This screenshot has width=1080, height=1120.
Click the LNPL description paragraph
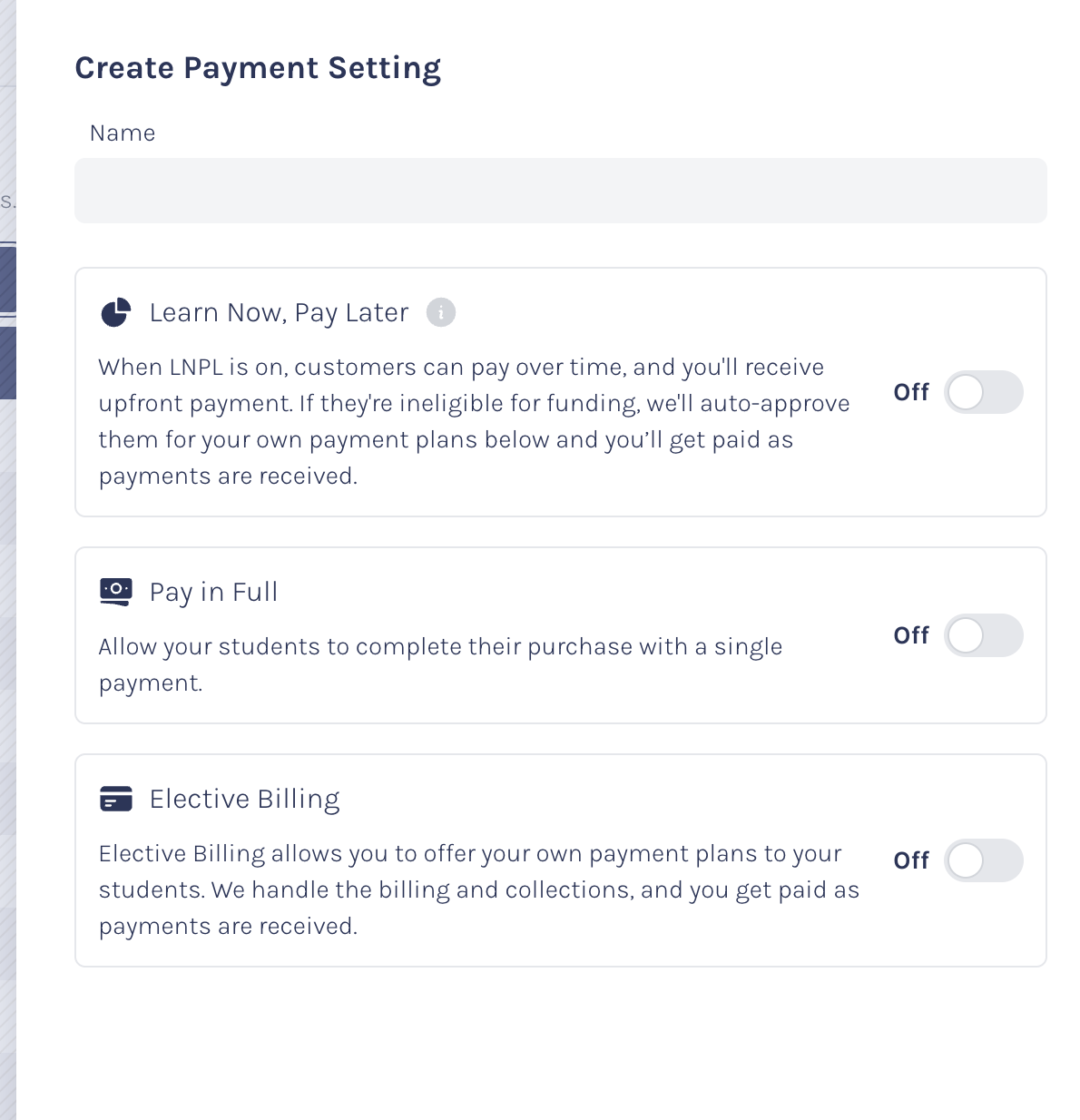click(x=472, y=421)
